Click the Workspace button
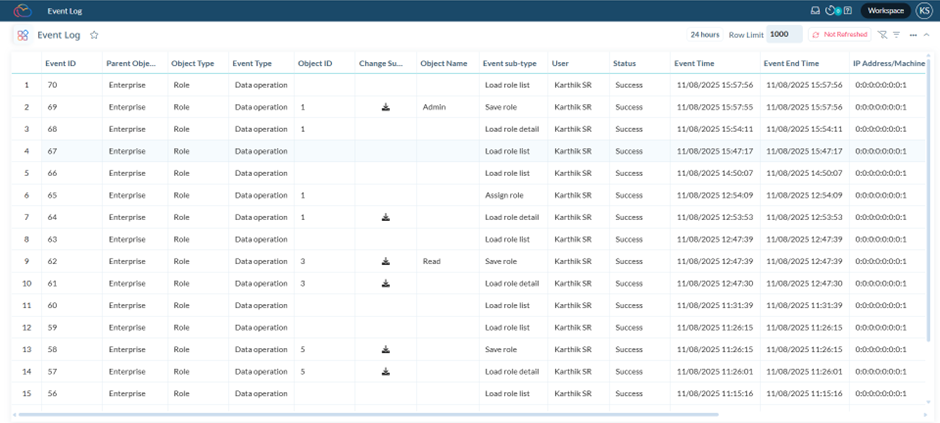This screenshot has height=423, width=940. click(x=885, y=11)
